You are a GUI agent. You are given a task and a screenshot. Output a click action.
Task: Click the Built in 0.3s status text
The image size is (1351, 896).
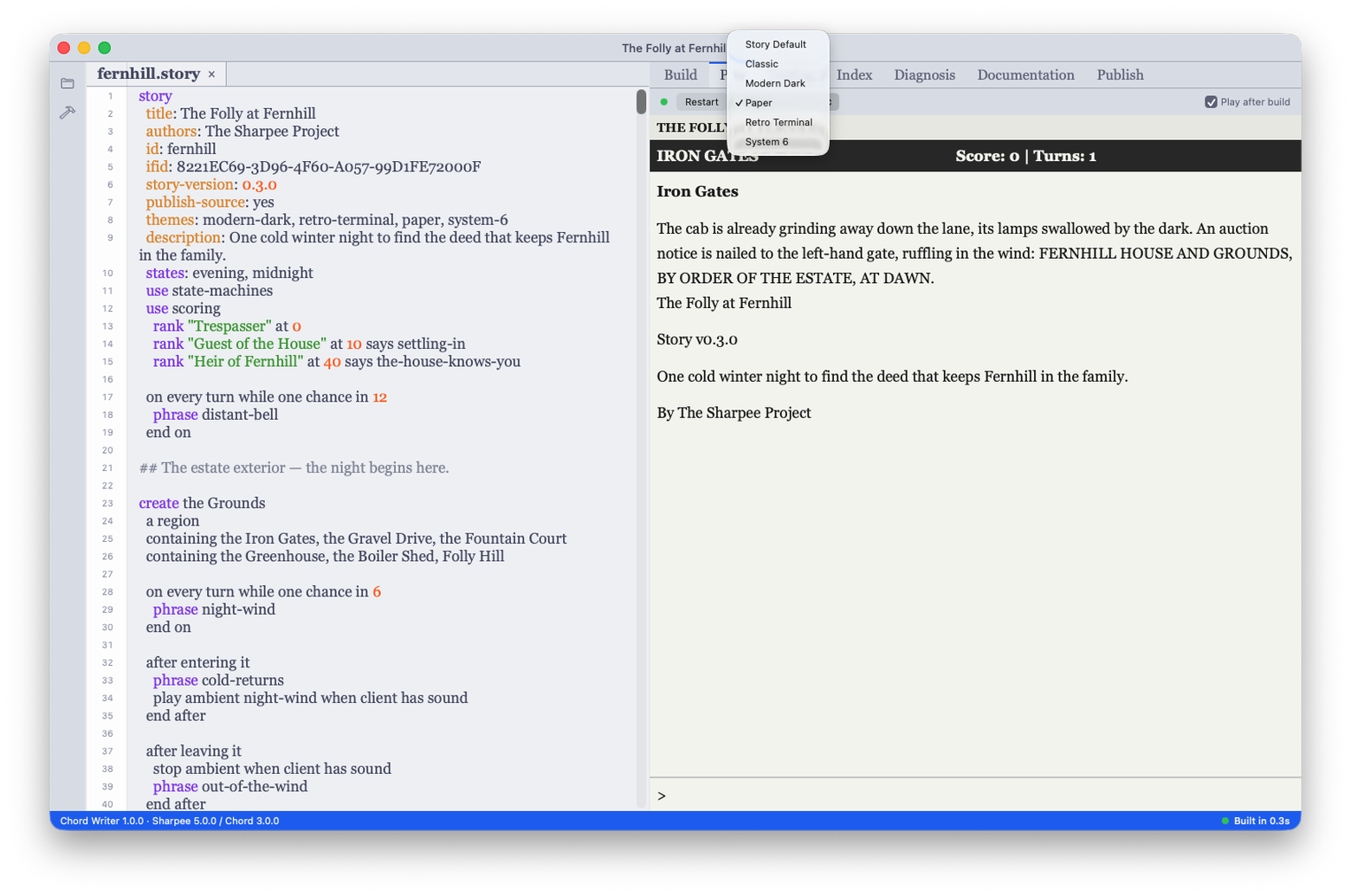click(x=1262, y=821)
